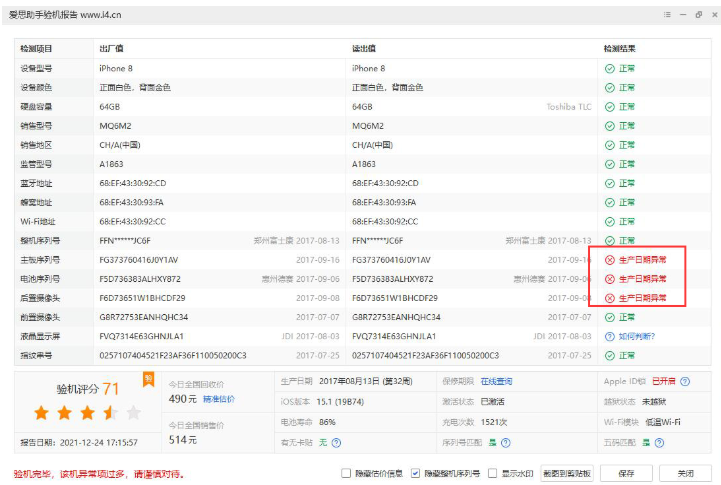Click help icon next to Apple ID锁
Screen dimensions: 721x485
(685, 382)
